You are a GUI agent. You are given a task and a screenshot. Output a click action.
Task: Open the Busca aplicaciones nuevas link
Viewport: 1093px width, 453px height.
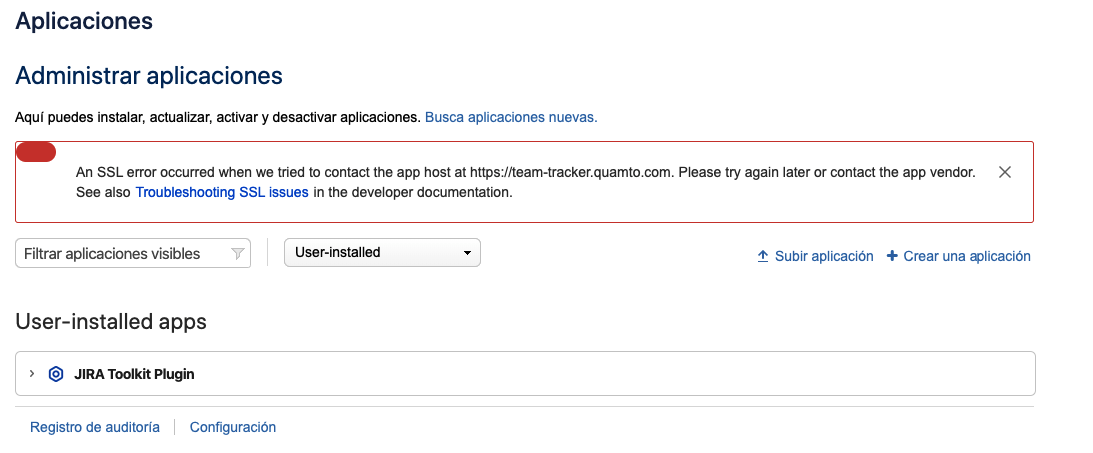(x=511, y=117)
